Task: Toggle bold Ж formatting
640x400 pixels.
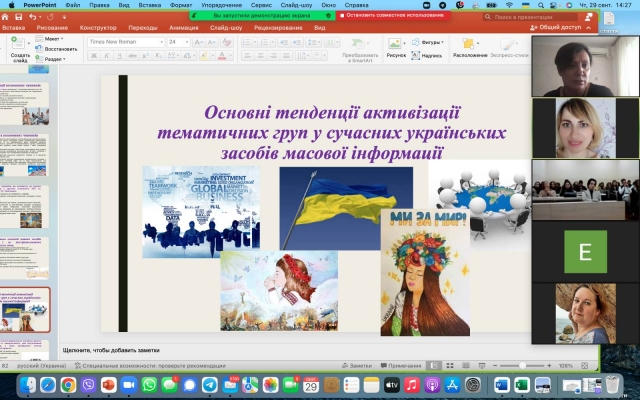Action: coord(94,56)
